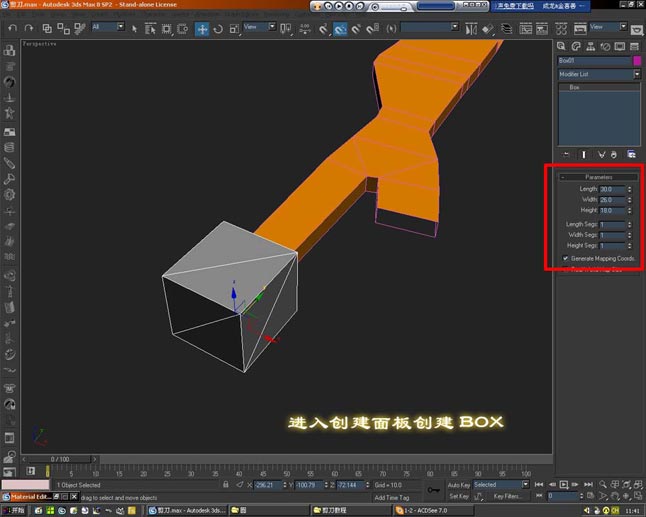
Task: Toggle Window/Crossing selection mode
Action: [183, 29]
